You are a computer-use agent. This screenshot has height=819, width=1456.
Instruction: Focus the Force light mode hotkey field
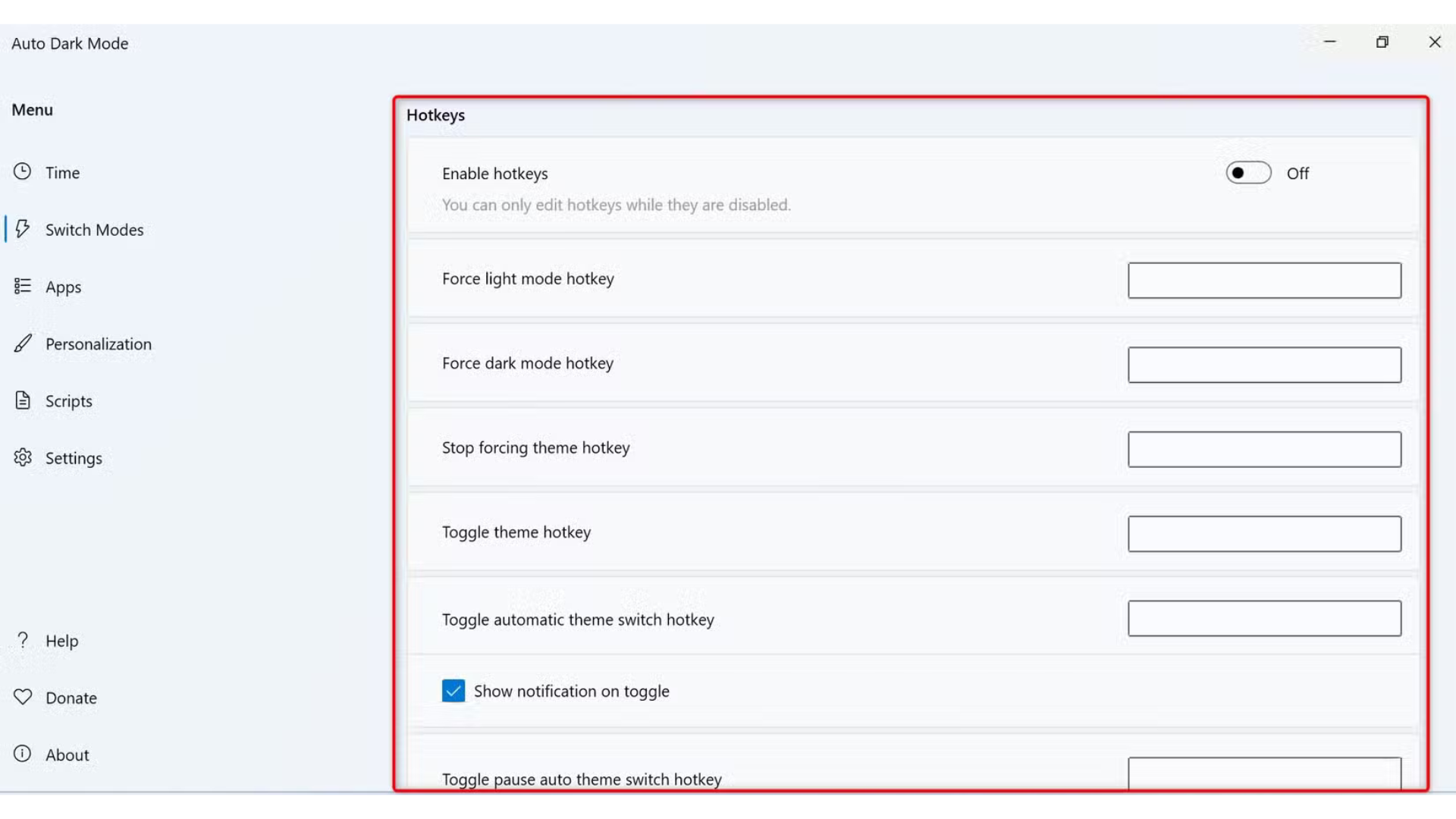(1264, 281)
